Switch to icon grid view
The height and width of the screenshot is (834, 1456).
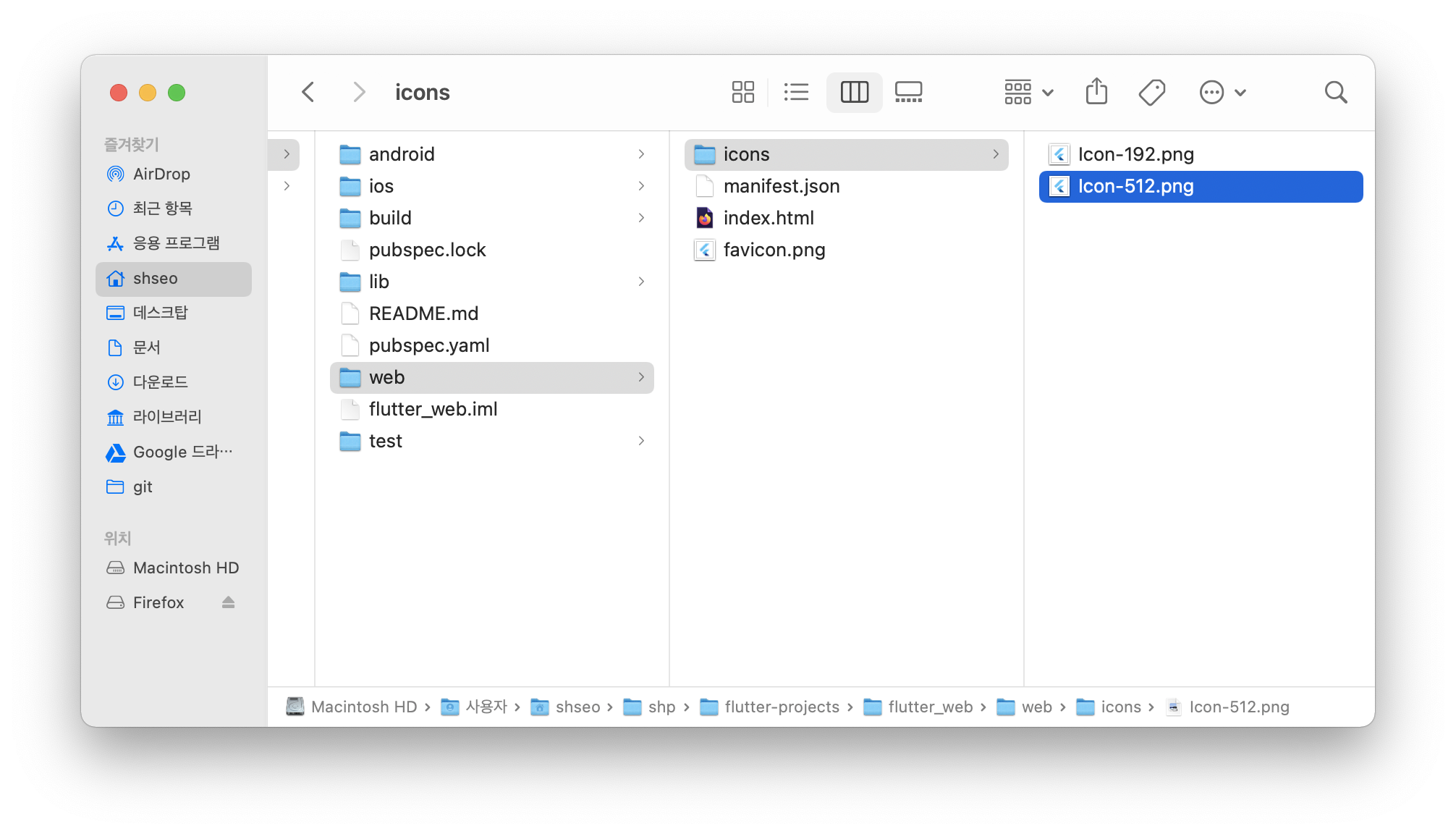(x=742, y=92)
